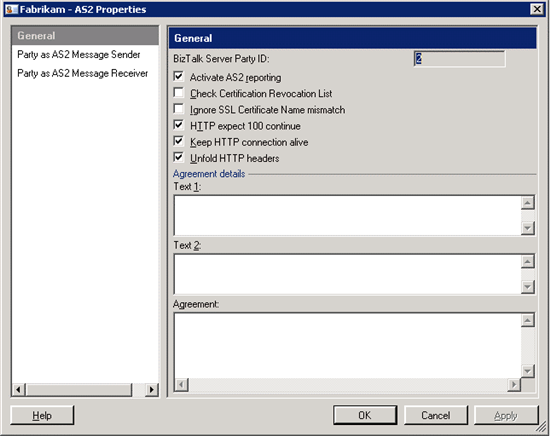
Task: Click the left pane horizontal scrollbar thumb
Action: click(79, 389)
